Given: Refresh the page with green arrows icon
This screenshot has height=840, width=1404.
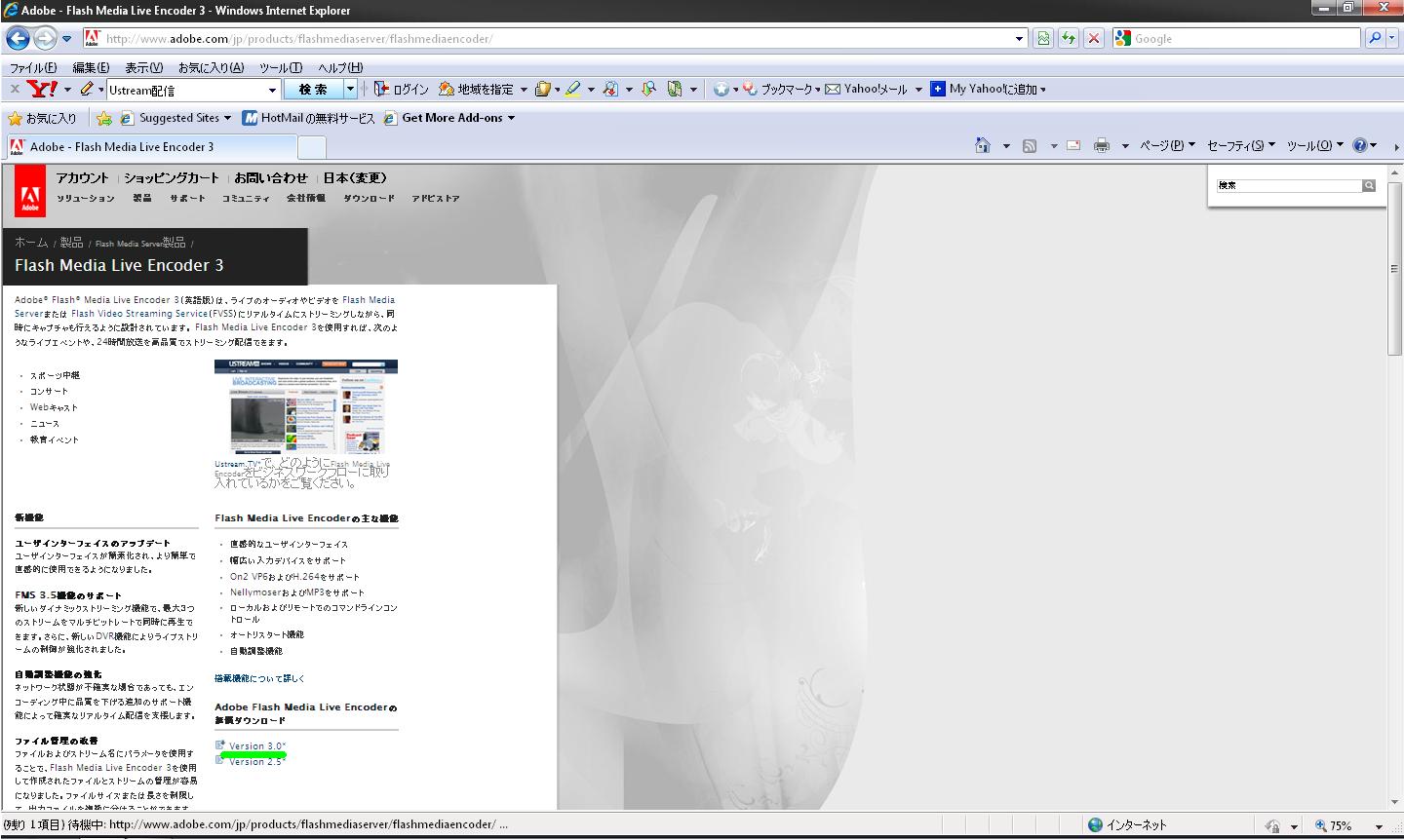Looking at the screenshot, I should (1070, 38).
